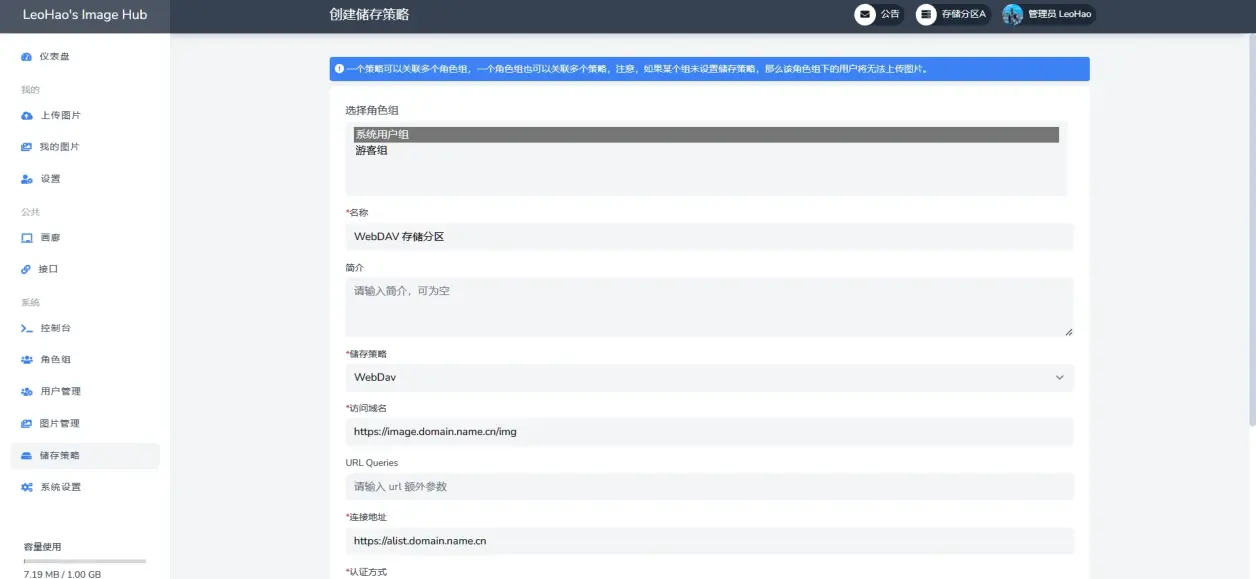Click the LeoHao's Image Hub site title
Screen dimensions: 1256x579
pos(85,14)
